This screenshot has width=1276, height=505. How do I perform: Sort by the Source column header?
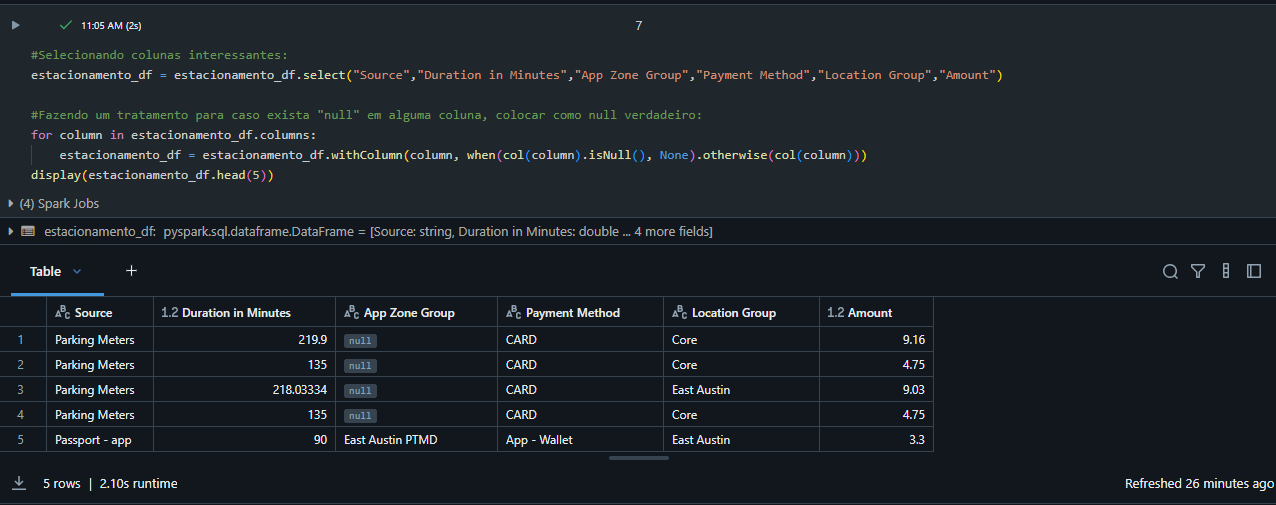[x=100, y=312]
